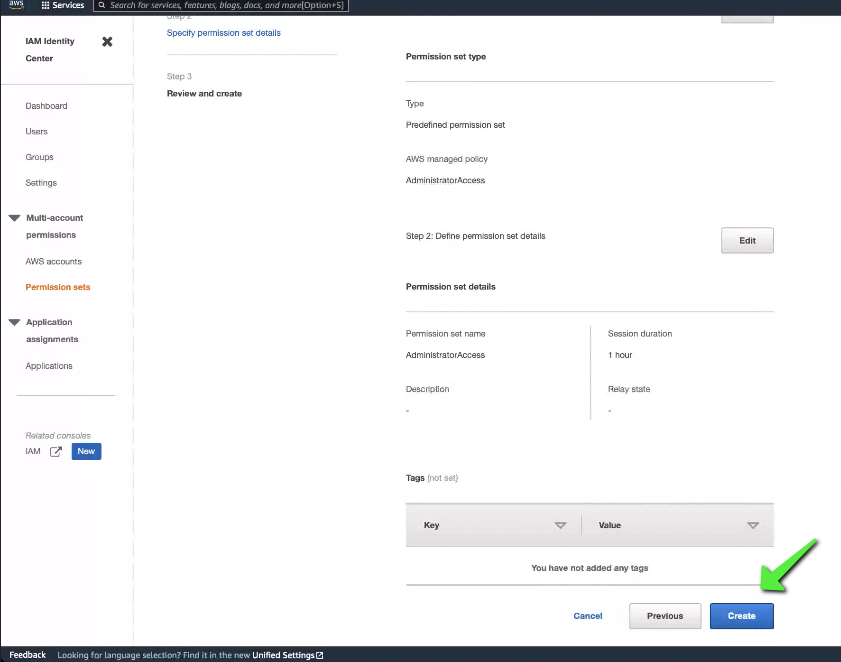Open Unified Settings external link
Viewport: 841px width, 662px height.
pos(288,655)
